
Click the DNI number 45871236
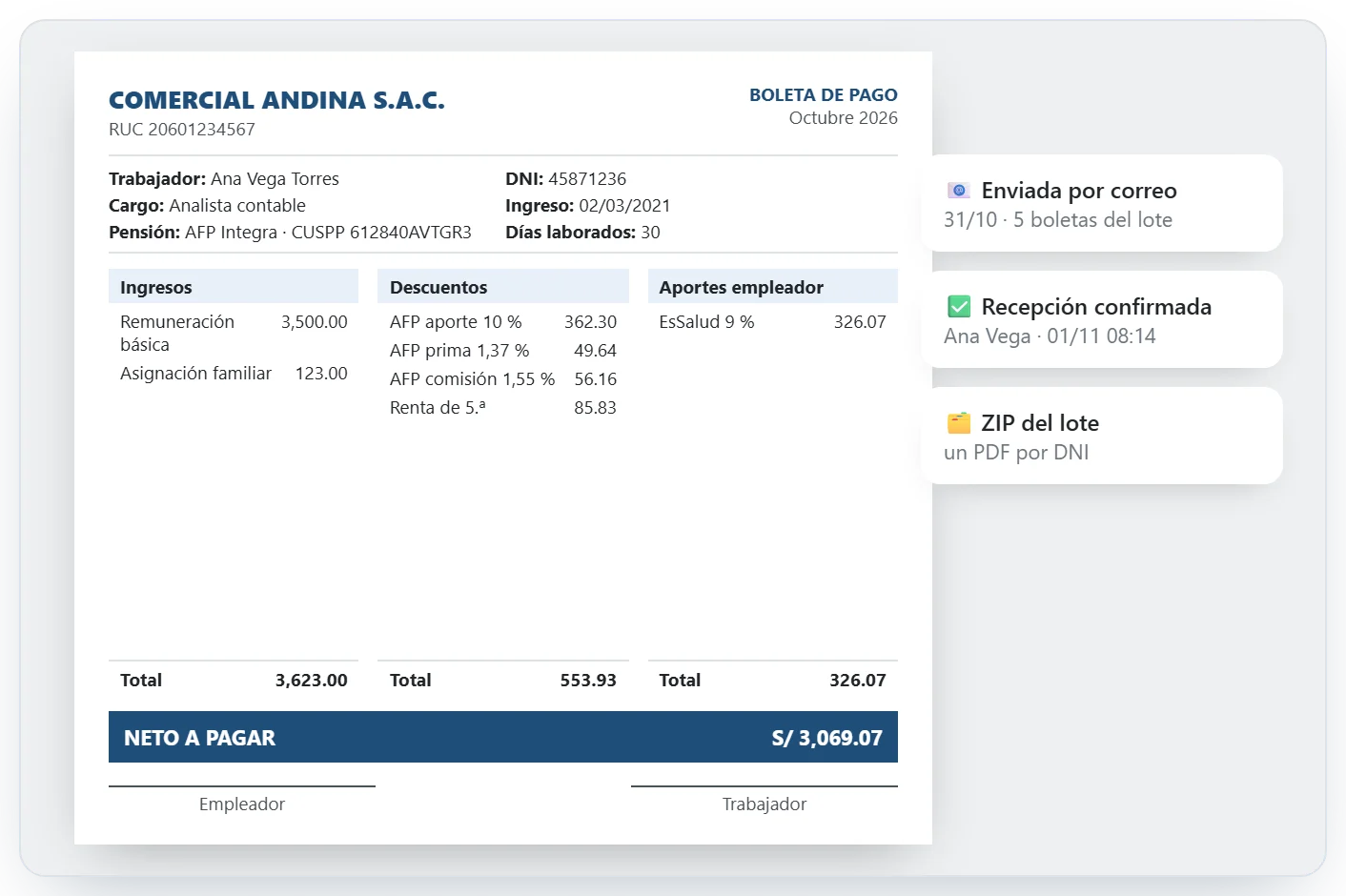coord(587,179)
